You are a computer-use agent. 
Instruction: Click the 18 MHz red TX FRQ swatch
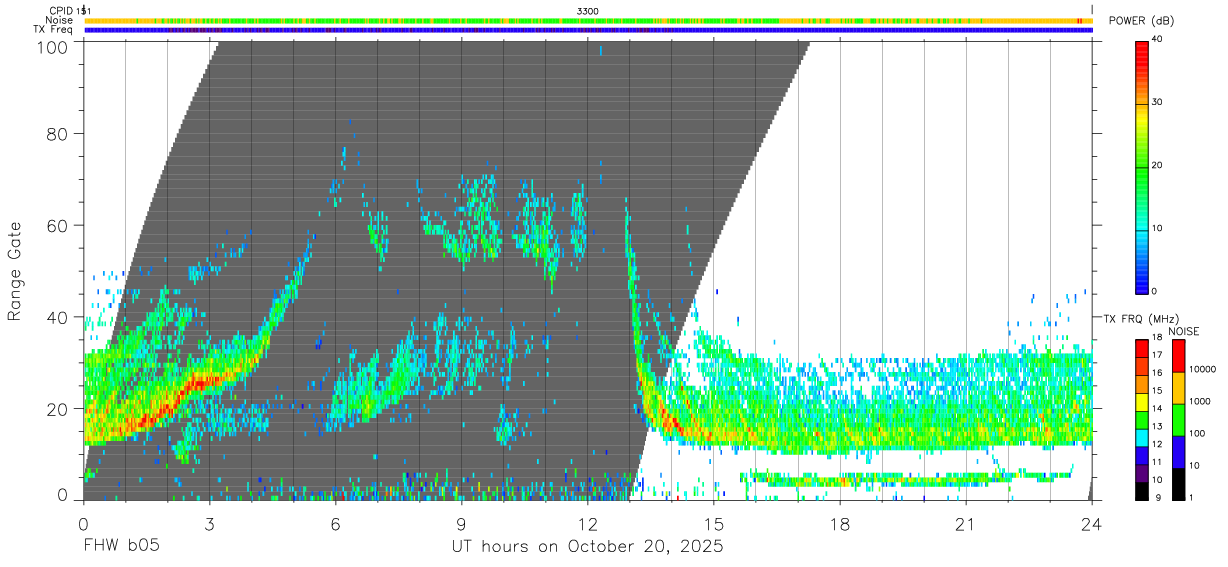[1142, 347]
